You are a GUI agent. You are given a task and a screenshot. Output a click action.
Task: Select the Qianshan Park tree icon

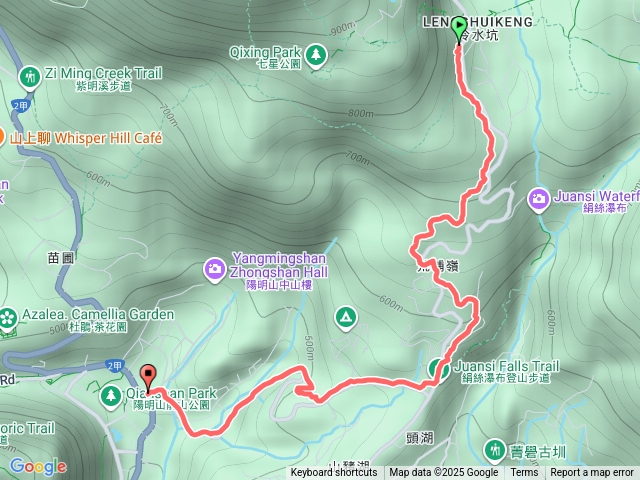[x=111, y=396]
